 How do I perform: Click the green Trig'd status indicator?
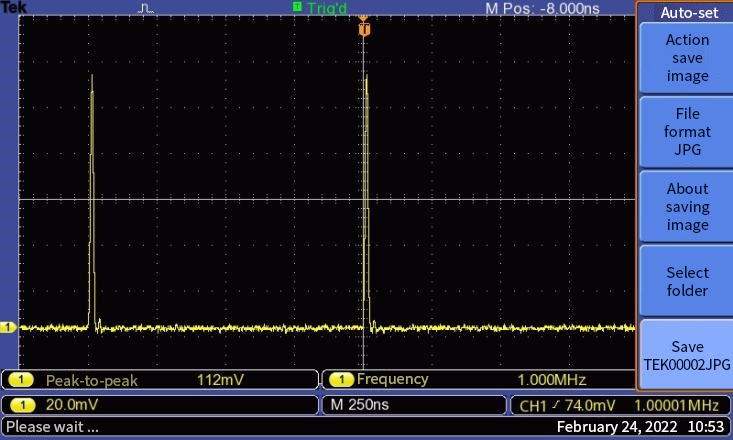pos(320,8)
